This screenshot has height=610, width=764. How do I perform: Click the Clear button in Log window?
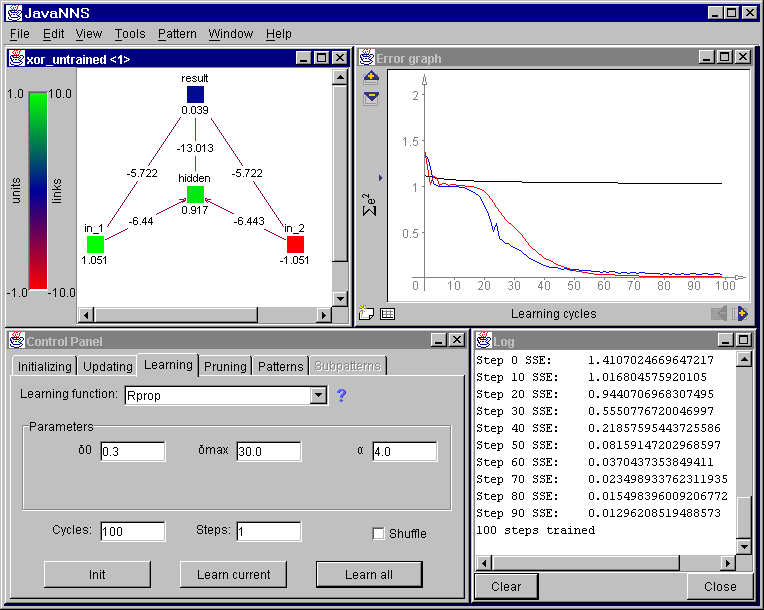(x=506, y=586)
